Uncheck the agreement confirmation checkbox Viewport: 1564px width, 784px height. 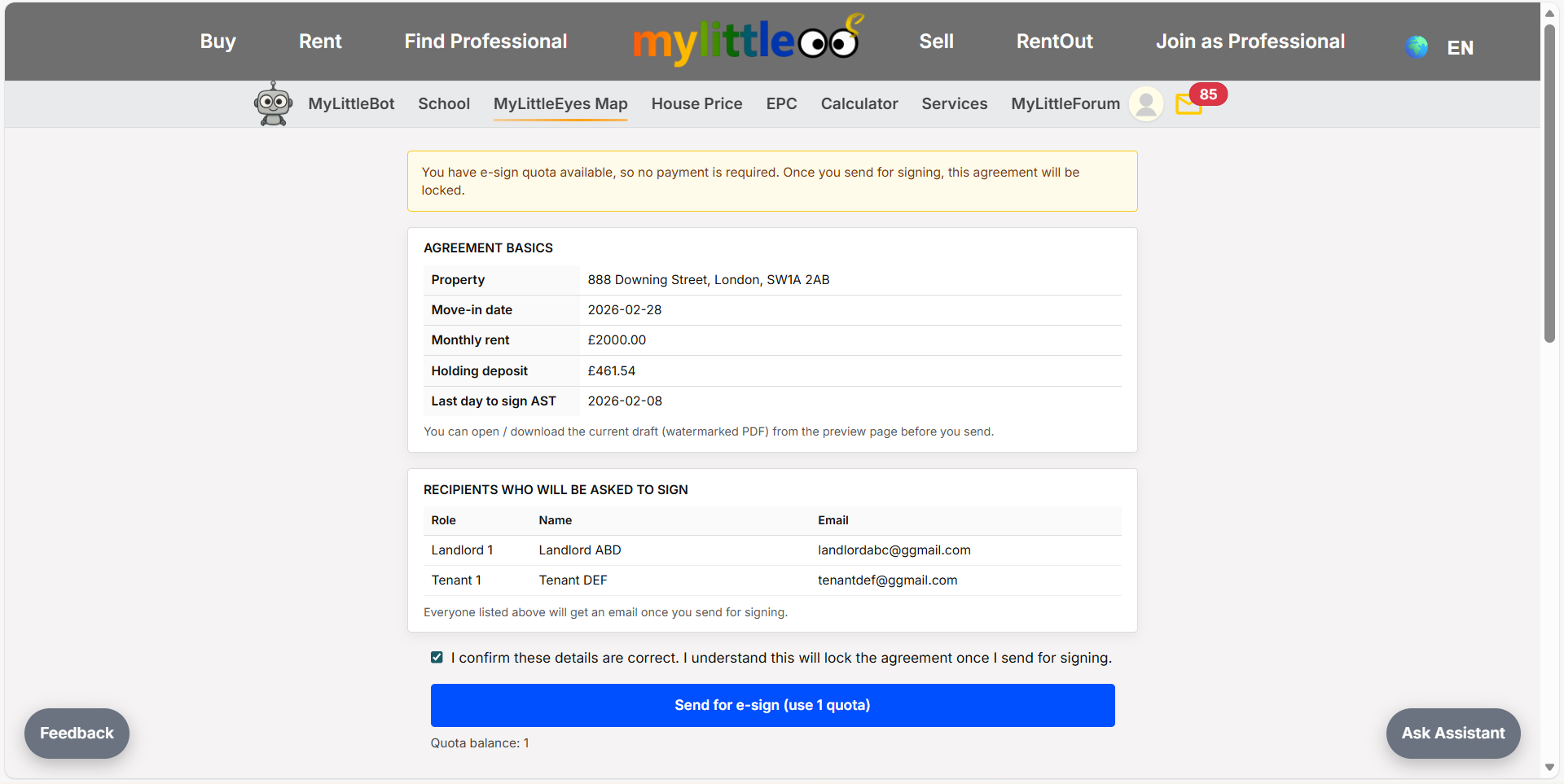(437, 657)
